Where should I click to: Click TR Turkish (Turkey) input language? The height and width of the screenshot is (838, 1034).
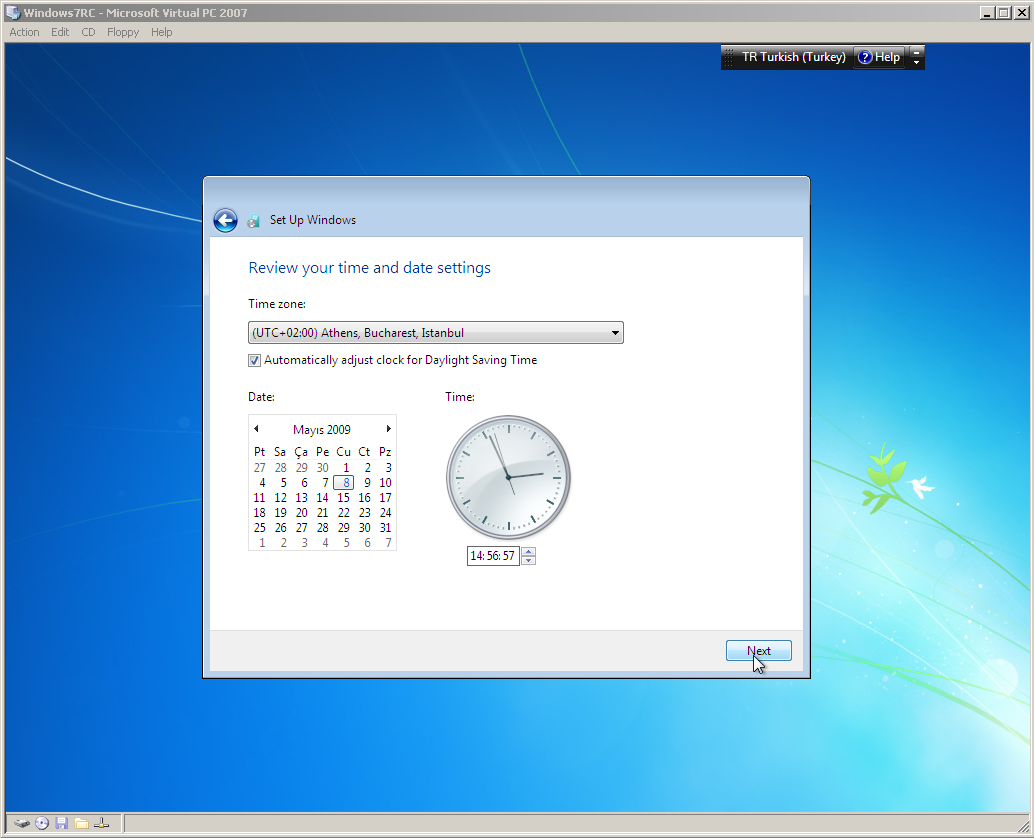(794, 57)
